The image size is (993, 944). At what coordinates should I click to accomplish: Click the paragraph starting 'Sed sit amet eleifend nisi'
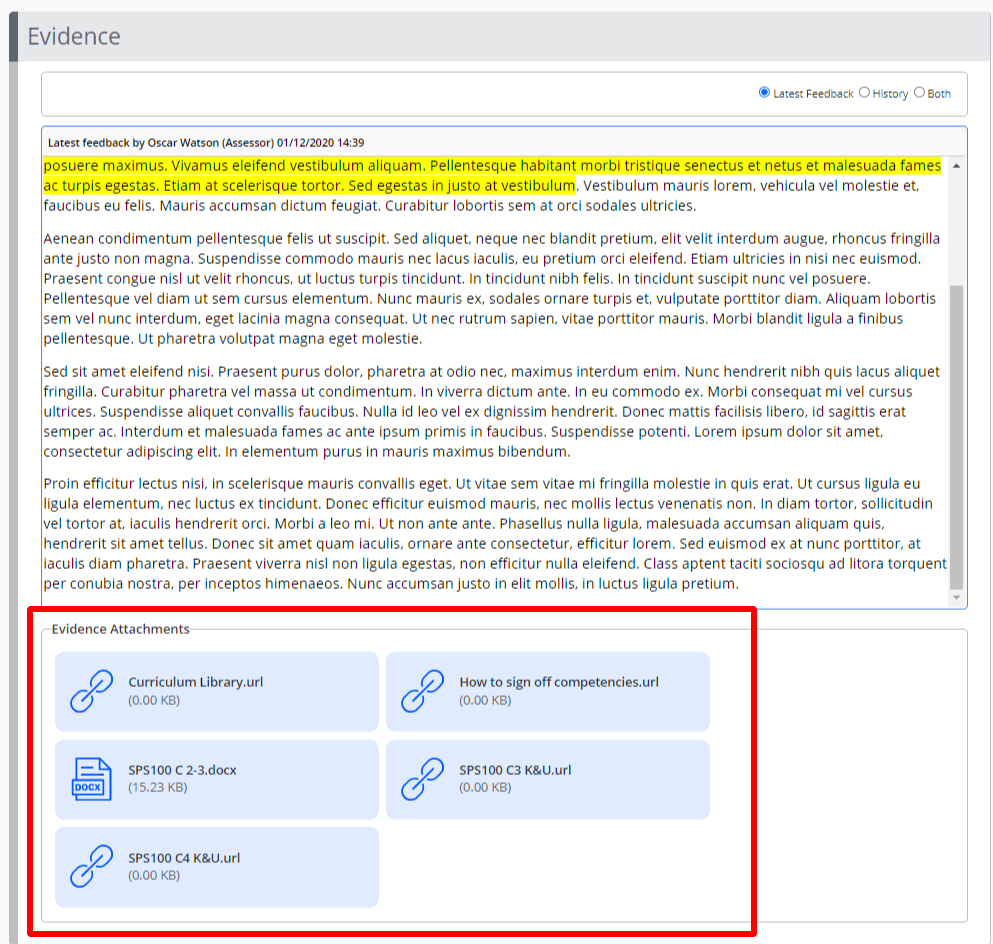(x=492, y=412)
